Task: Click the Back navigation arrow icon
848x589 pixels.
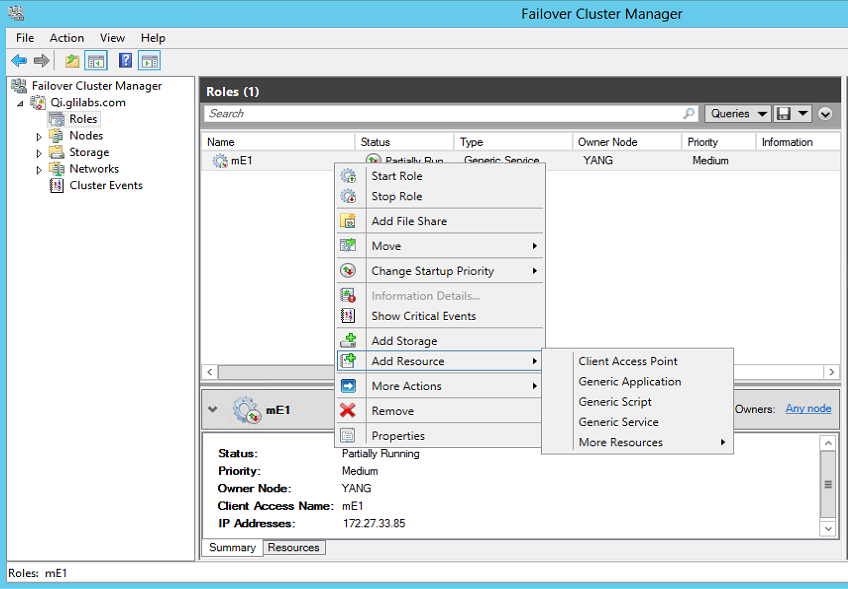Action: tap(19, 60)
